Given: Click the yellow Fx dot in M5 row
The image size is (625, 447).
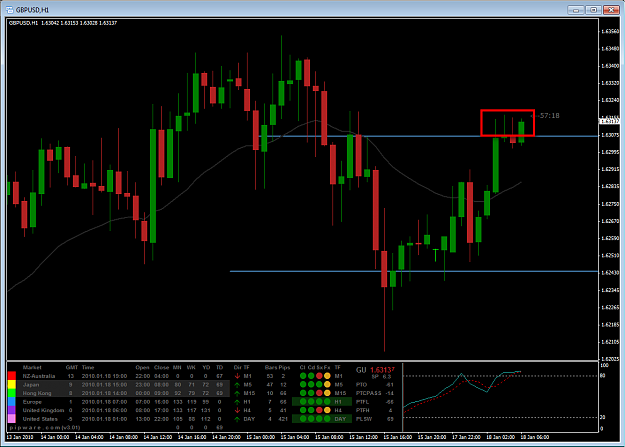Looking at the screenshot, I should pos(327,385).
